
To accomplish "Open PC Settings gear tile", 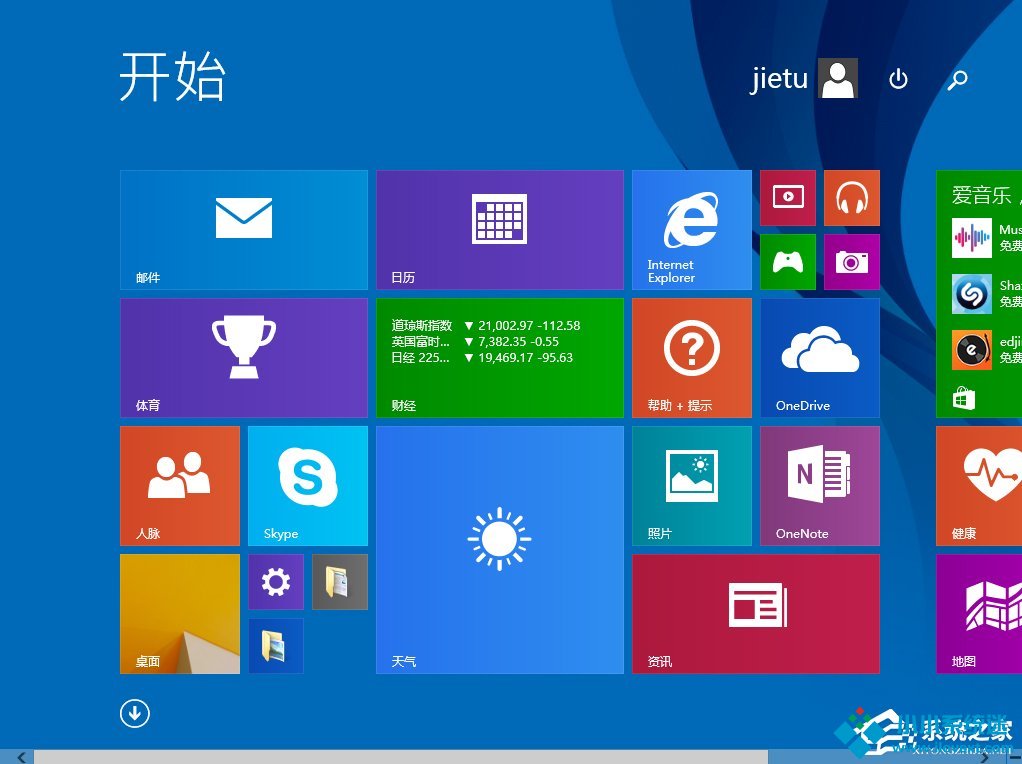I will pyautogui.click(x=276, y=581).
